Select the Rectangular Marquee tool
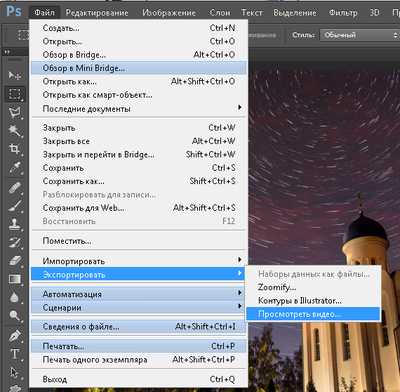The image size is (400, 392). click(x=15, y=94)
